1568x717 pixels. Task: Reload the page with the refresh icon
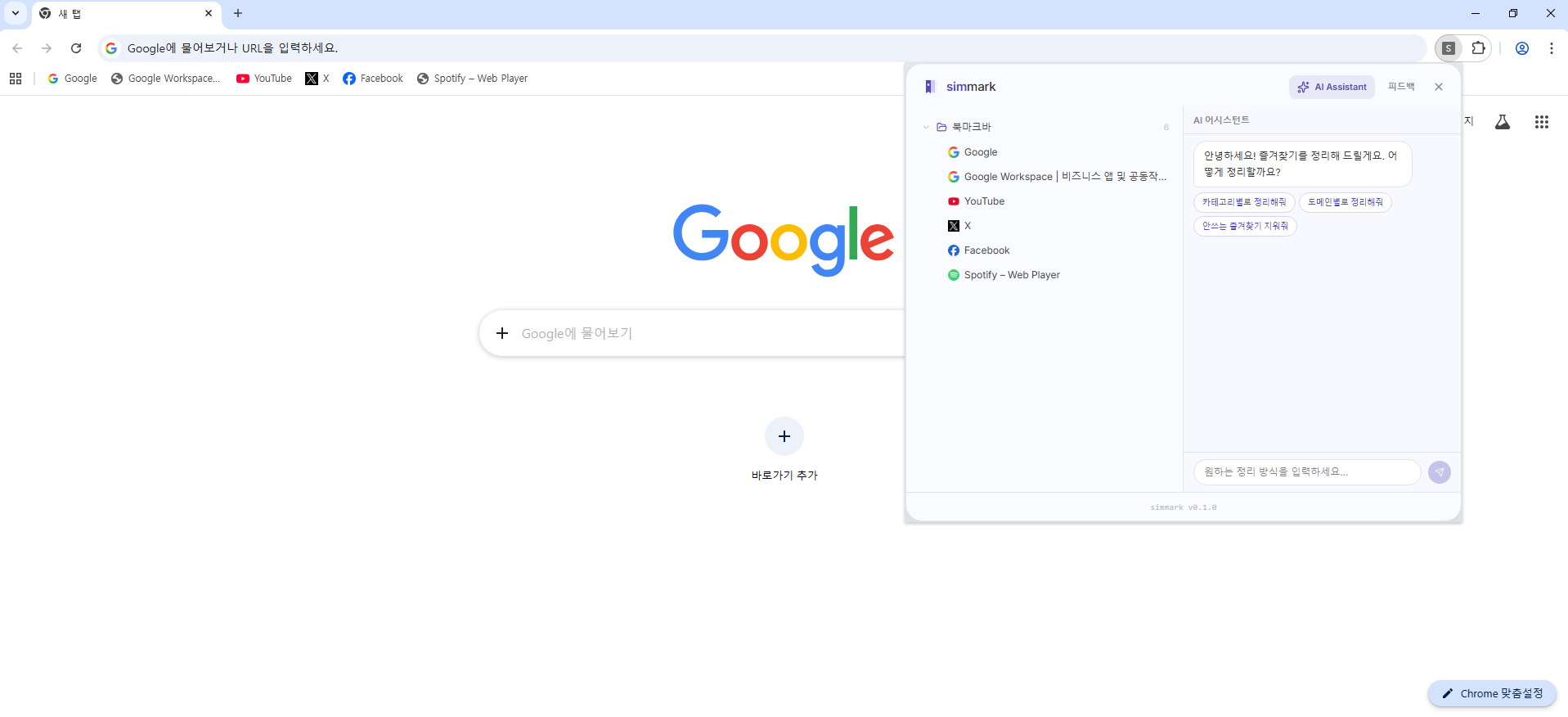pyautogui.click(x=76, y=48)
